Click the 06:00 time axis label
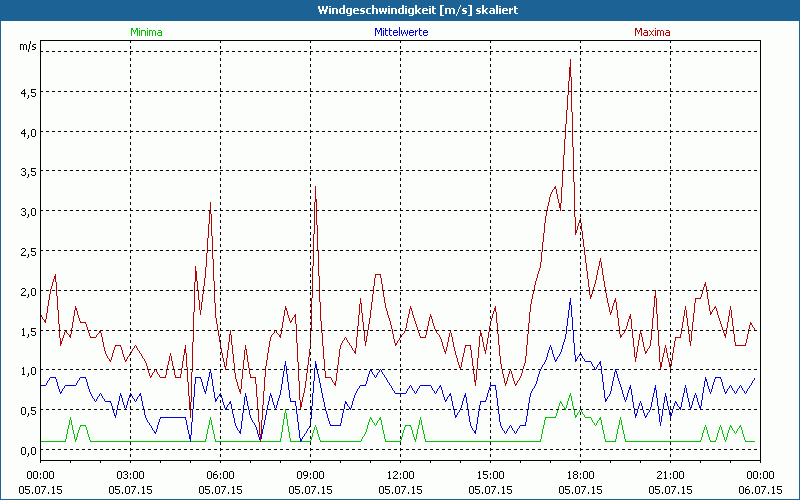800x500 pixels. (x=221, y=475)
